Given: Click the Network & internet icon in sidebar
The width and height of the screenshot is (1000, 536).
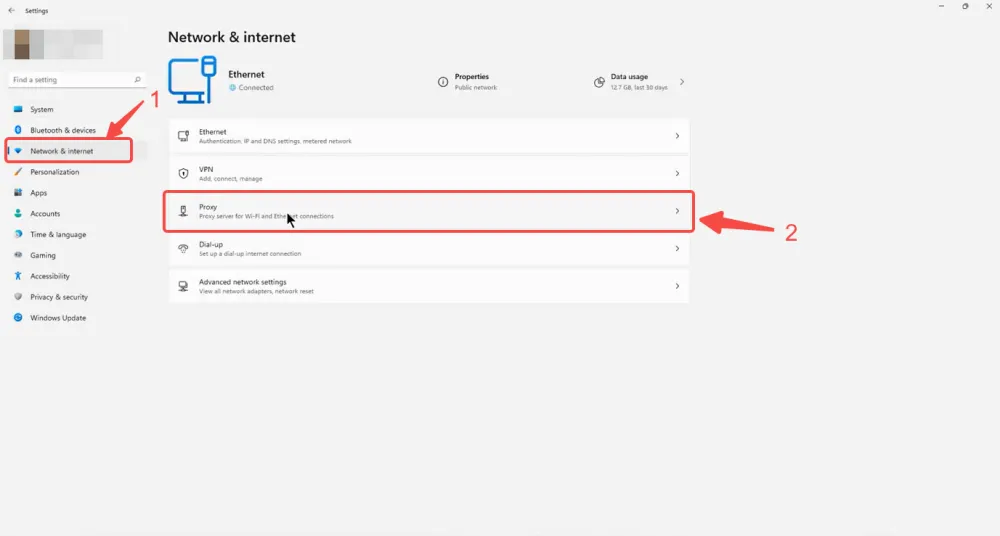Looking at the screenshot, I should [x=18, y=151].
